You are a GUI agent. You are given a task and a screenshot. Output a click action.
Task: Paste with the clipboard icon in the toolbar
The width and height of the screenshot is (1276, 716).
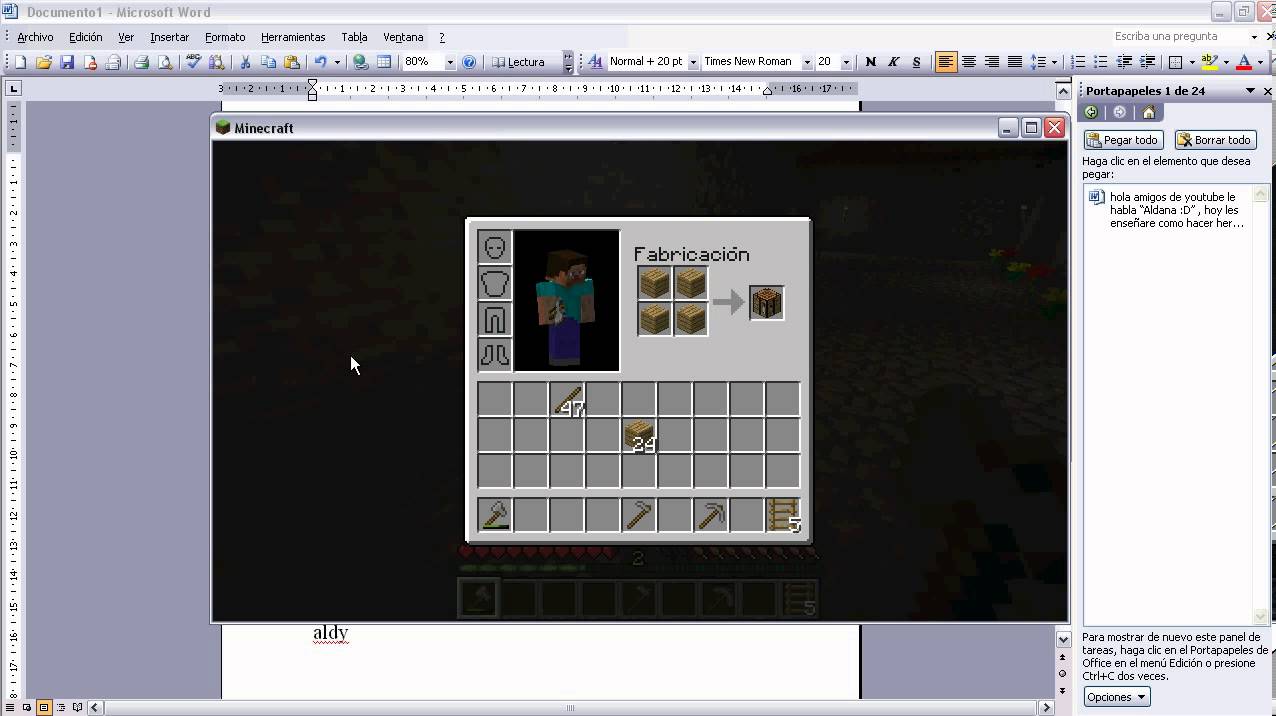click(292, 62)
